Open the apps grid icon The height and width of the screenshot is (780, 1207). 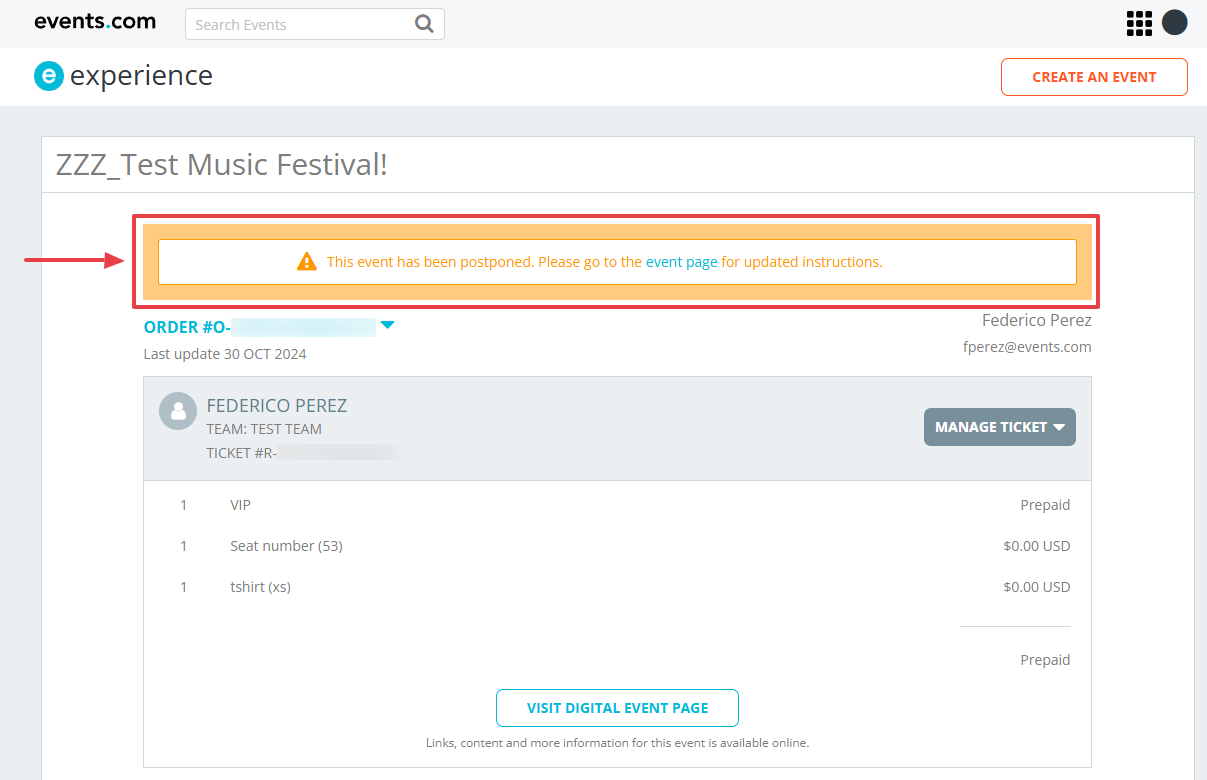coord(1139,23)
